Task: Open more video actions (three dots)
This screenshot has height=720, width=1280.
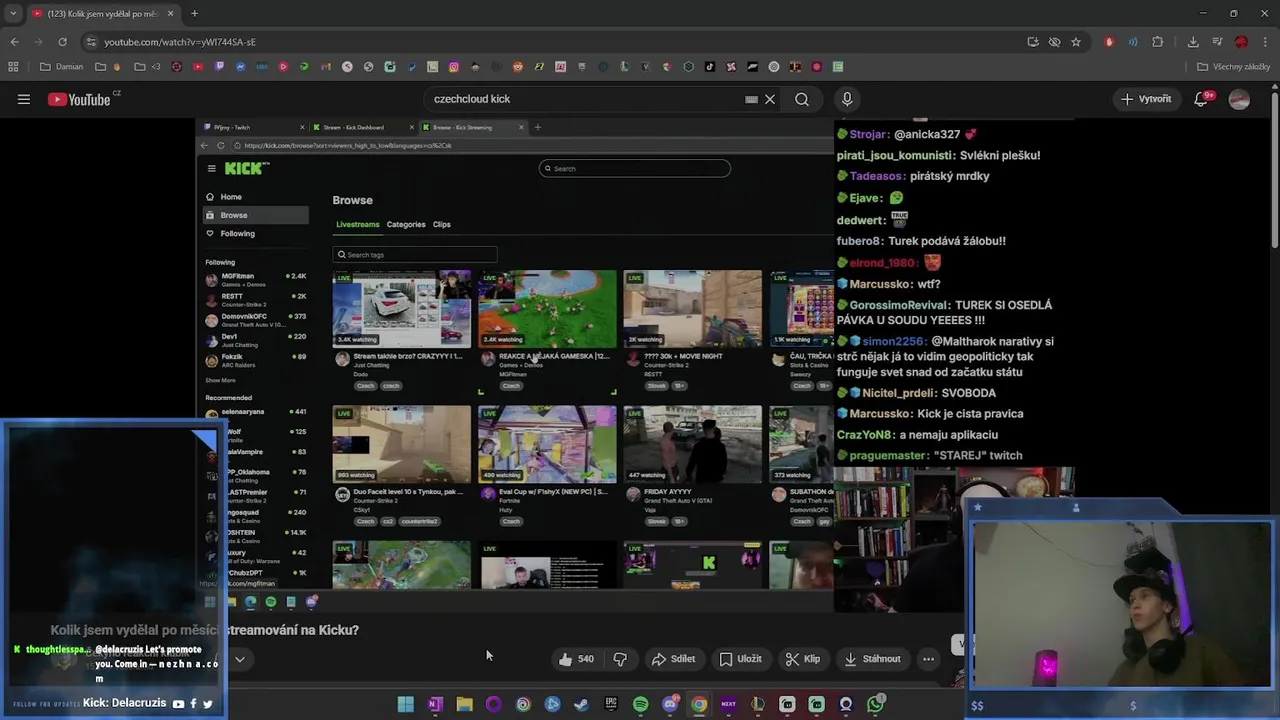Action: (x=928, y=659)
